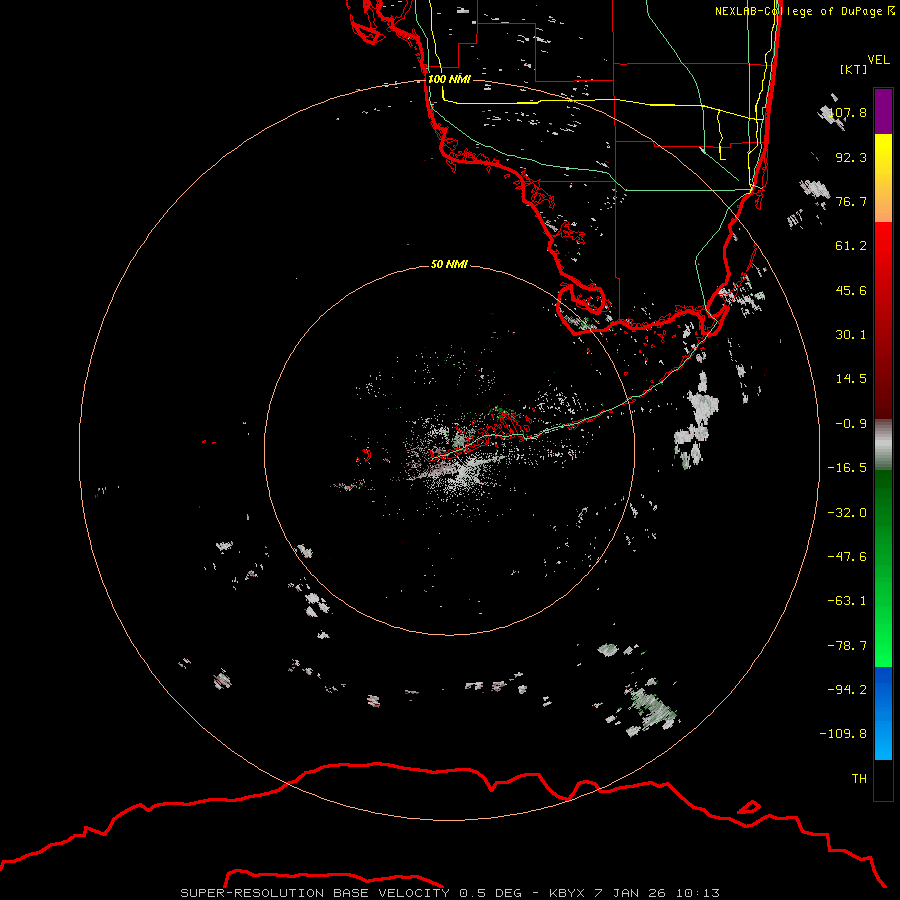Image resolution: width=900 pixels, height=900 pixels.
Task: Click the -47.6 scale value
Action: [x=847, y=557]
